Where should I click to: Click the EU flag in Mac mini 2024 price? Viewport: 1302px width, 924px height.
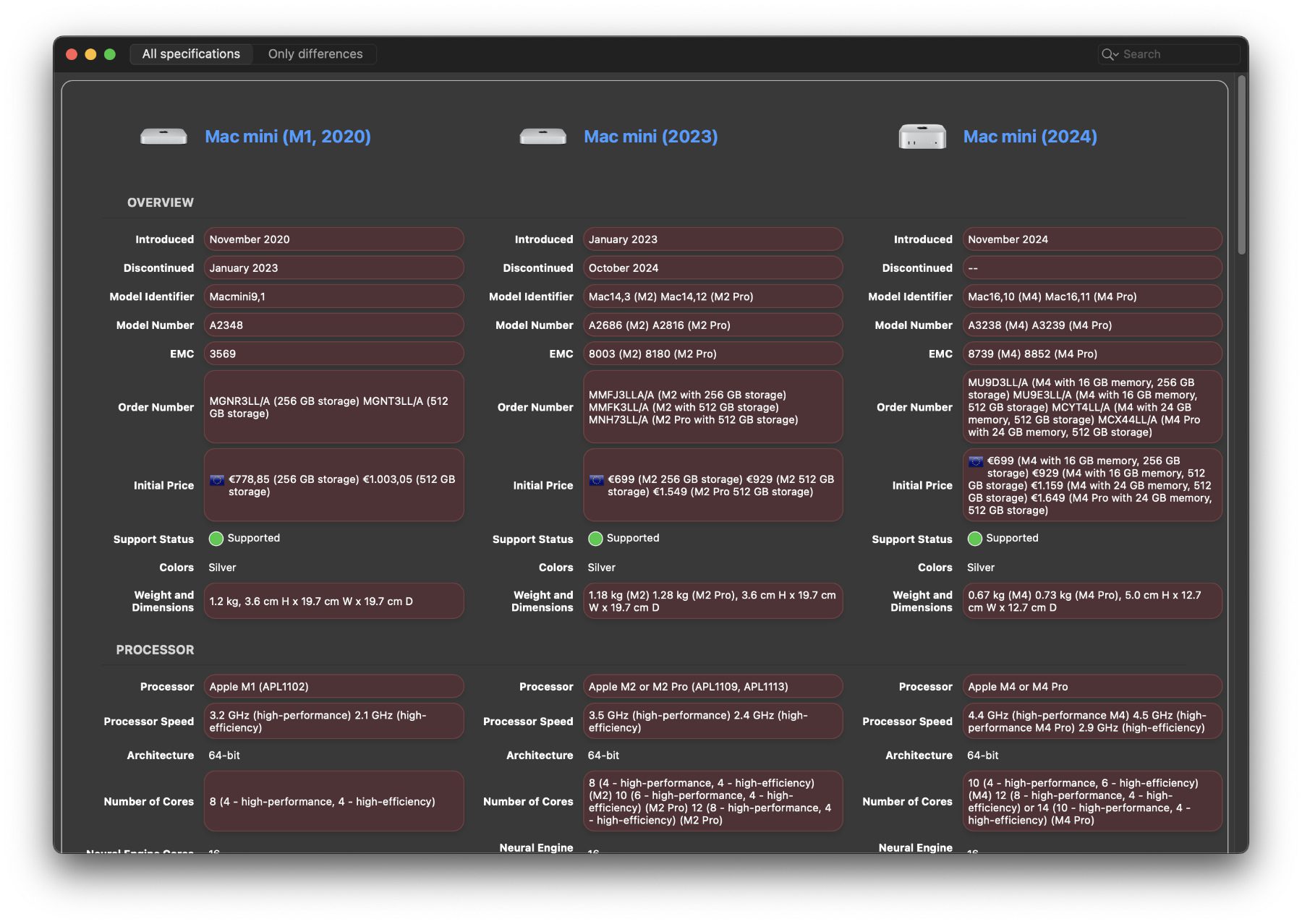pos(976,461)
